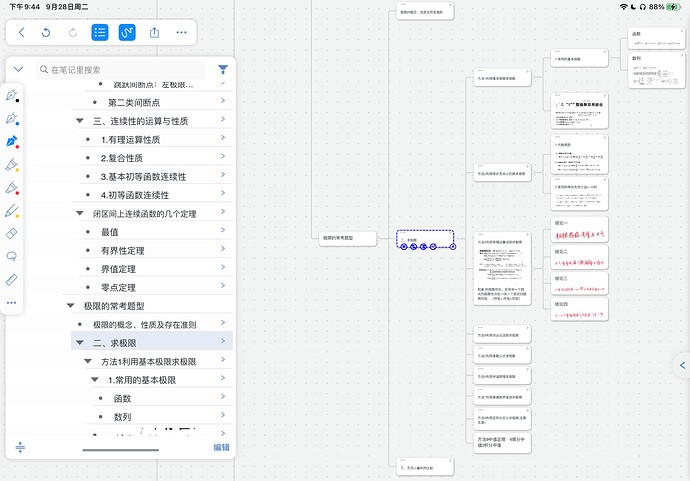The image size is (690, 481).
Task: Collapse the 1.常用的基本极限 section
Action: (95, 379)
